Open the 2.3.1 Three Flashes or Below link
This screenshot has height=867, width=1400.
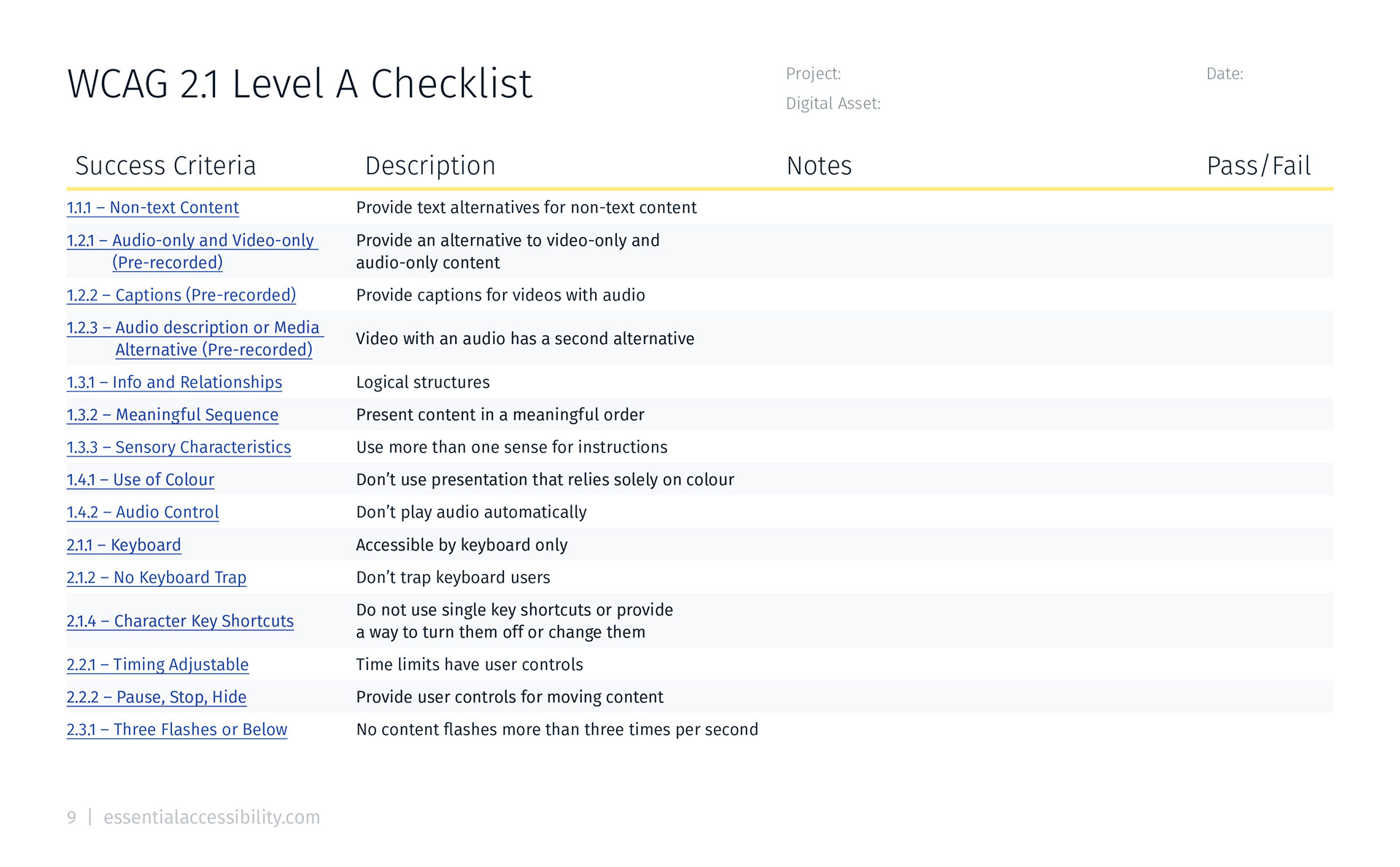point(176,730)
